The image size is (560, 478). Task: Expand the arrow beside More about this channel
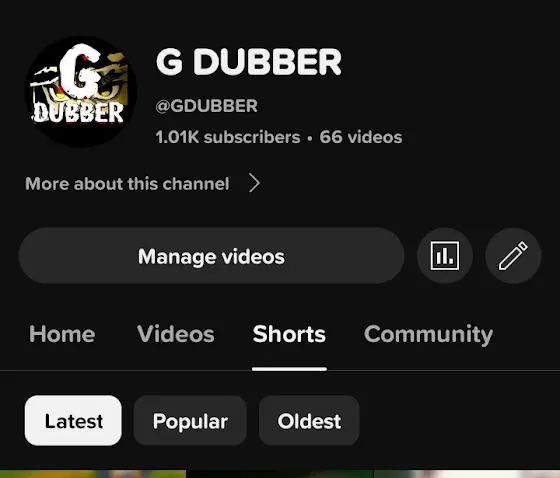(x=254, y=183)
